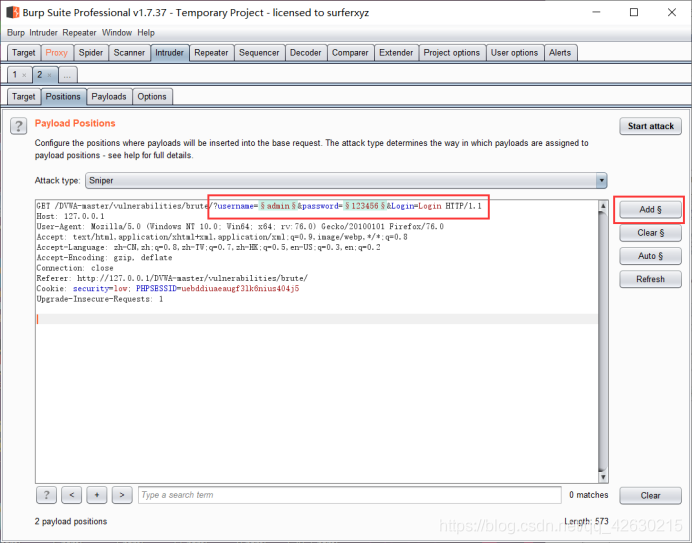Click the Refresh button
This screenshot has height=544, width=692.
pyautogui.click(x=651, y=279)
